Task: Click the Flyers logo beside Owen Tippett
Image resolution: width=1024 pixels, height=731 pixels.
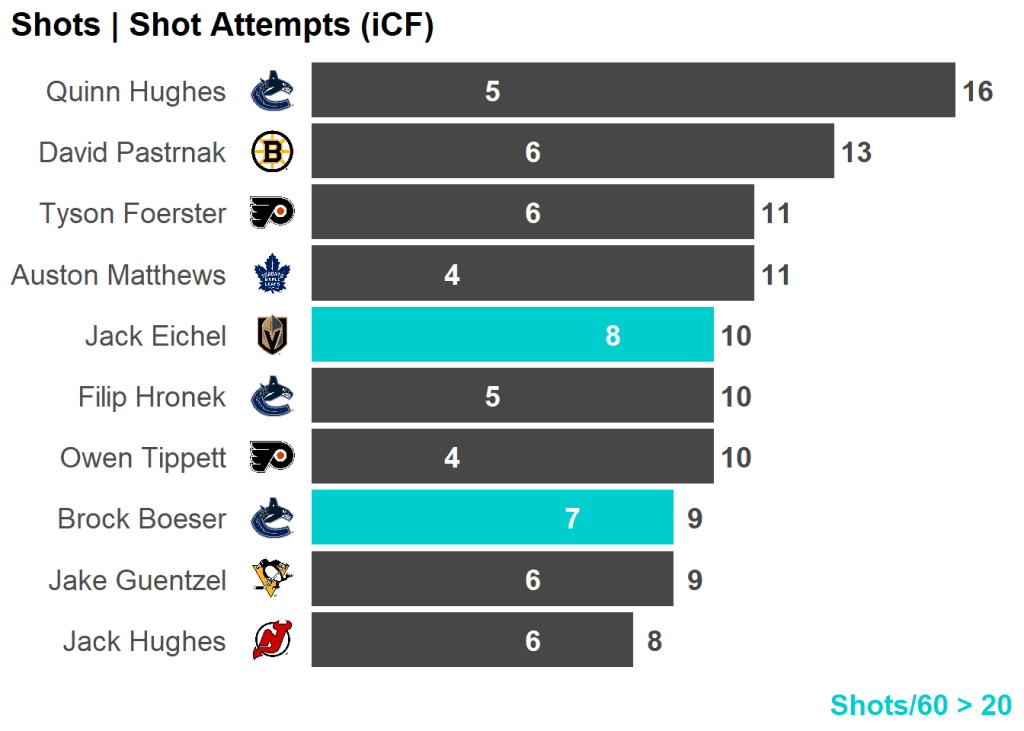Action: click(x=271, y=458)
